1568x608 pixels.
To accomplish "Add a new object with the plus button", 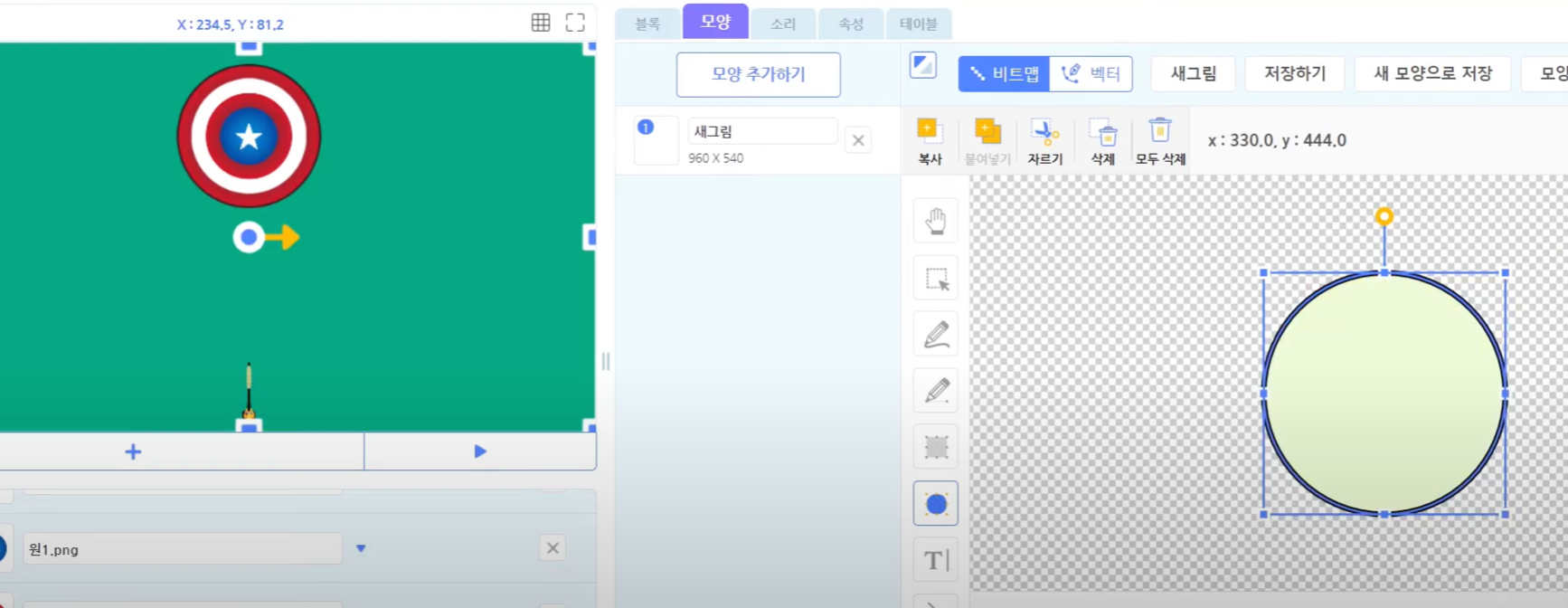I will pos(133,451).
